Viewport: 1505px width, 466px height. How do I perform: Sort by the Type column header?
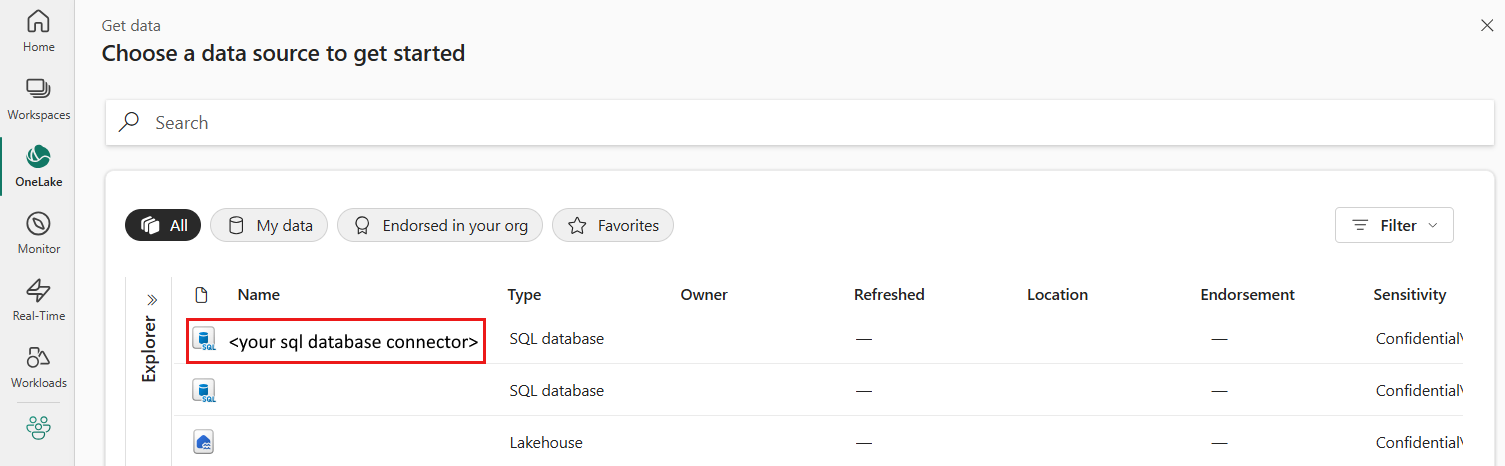[524, 295]
